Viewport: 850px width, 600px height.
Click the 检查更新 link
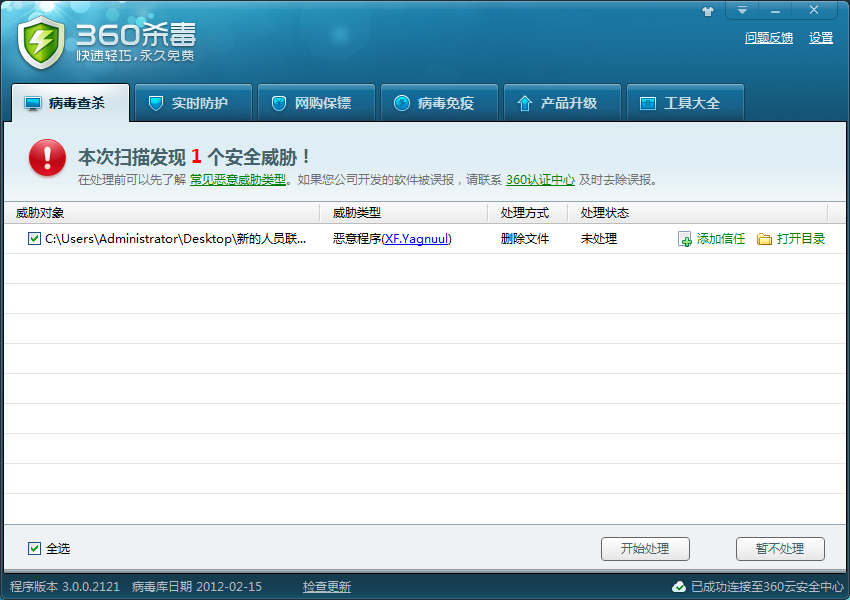click(327, 587)
